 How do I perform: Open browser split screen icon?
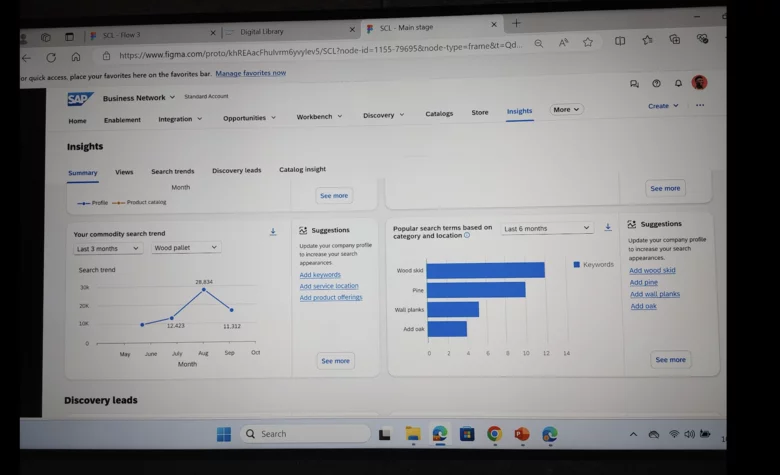(x=620, y=41)
